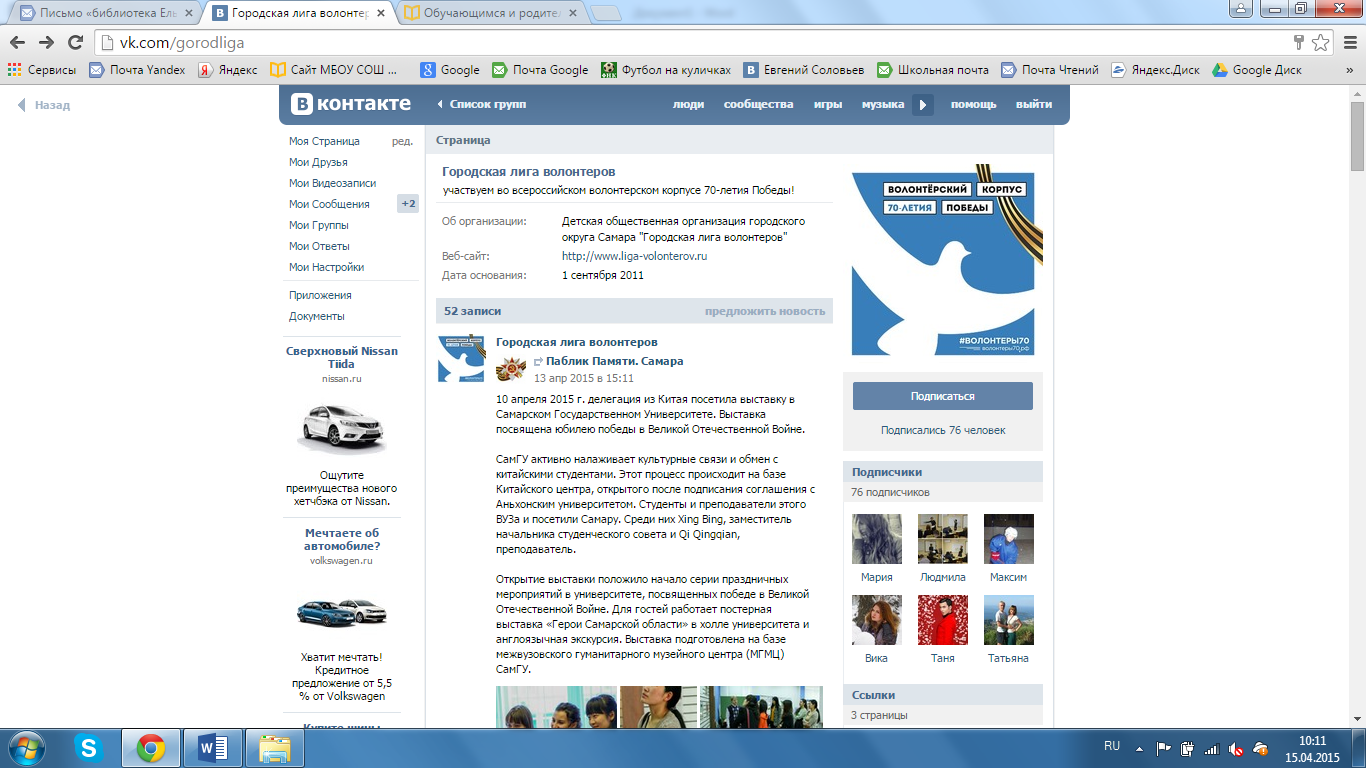Open the Яндекс bookmark

click(227, 70)
